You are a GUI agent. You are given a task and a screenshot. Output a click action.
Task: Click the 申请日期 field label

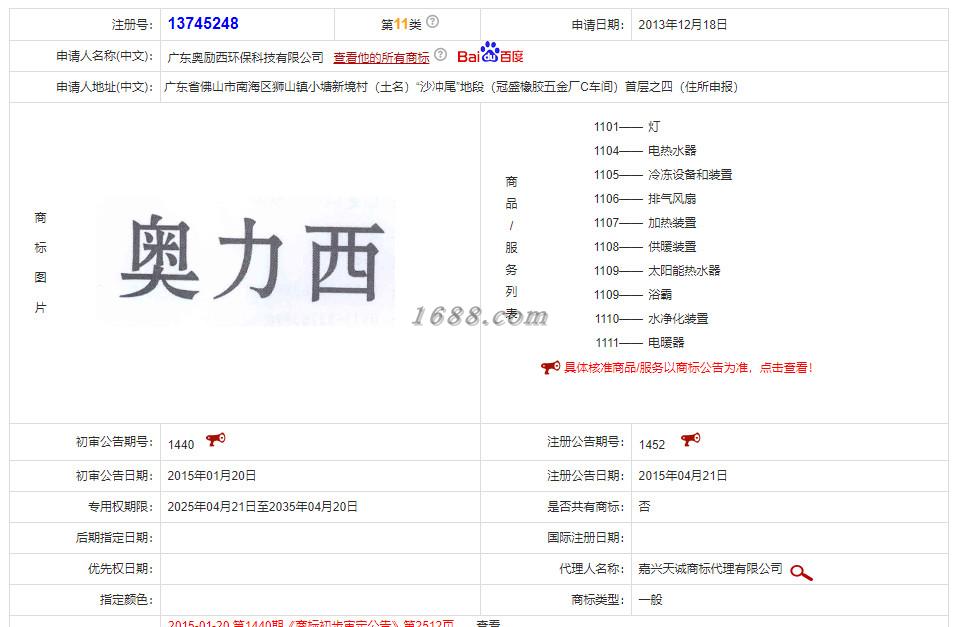coord(598,25)
